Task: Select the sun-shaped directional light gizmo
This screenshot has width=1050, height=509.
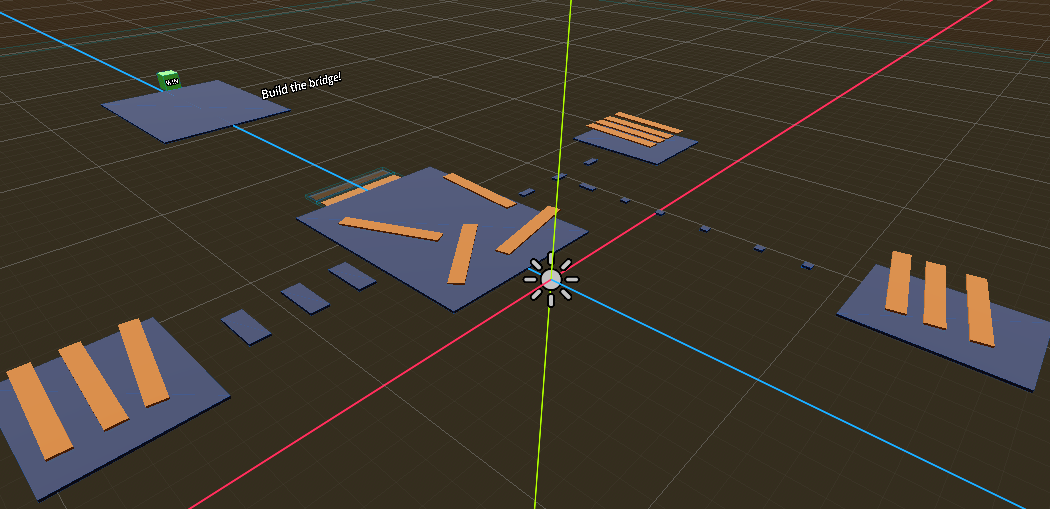Action: coord(551,279)
